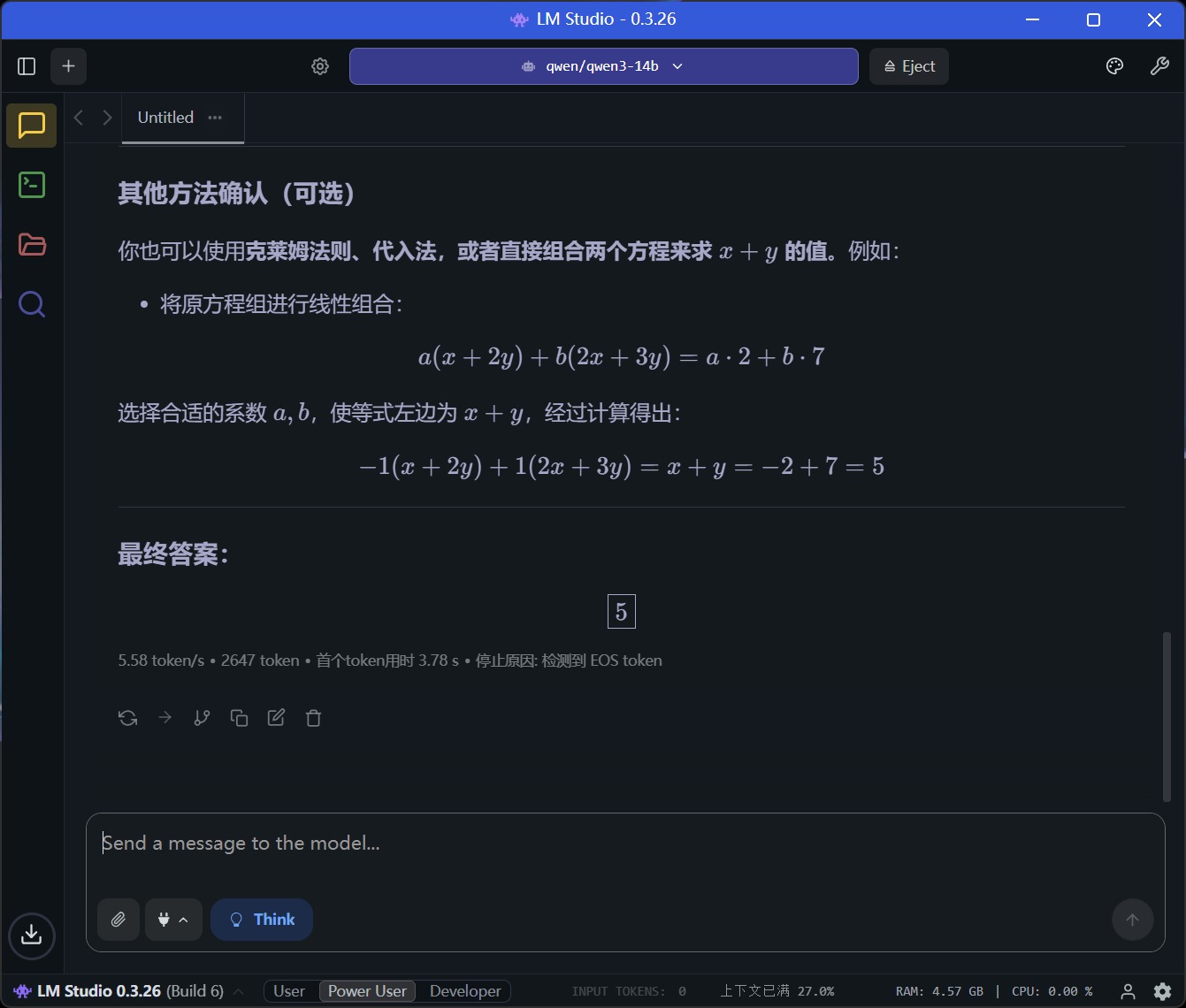Create a new chat with the plus button
The image size is (1186, 1008).
click(x=69, y=66)
